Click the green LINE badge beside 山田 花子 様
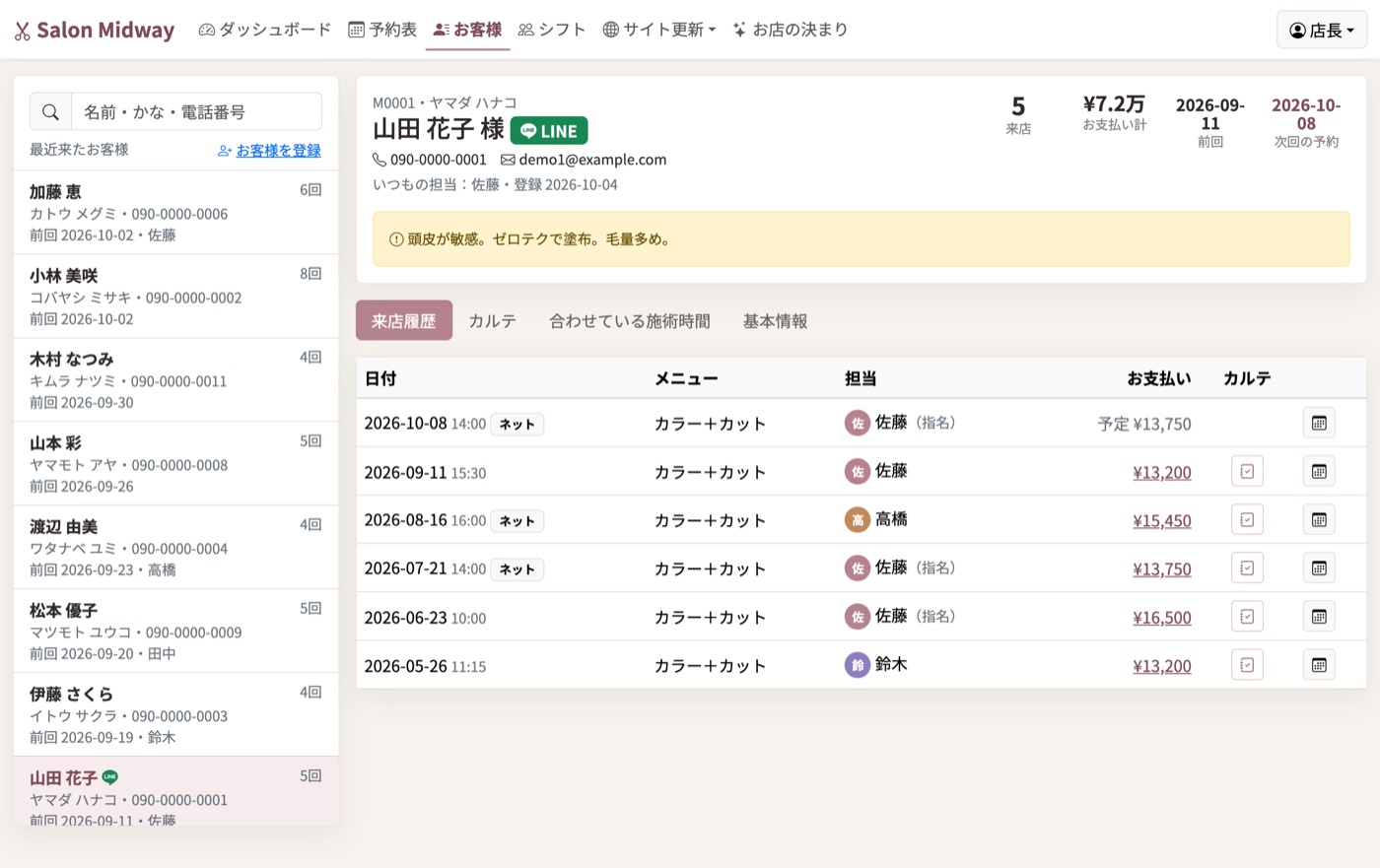This screenshot has width=1380, height=868. (x=549, y=131)
